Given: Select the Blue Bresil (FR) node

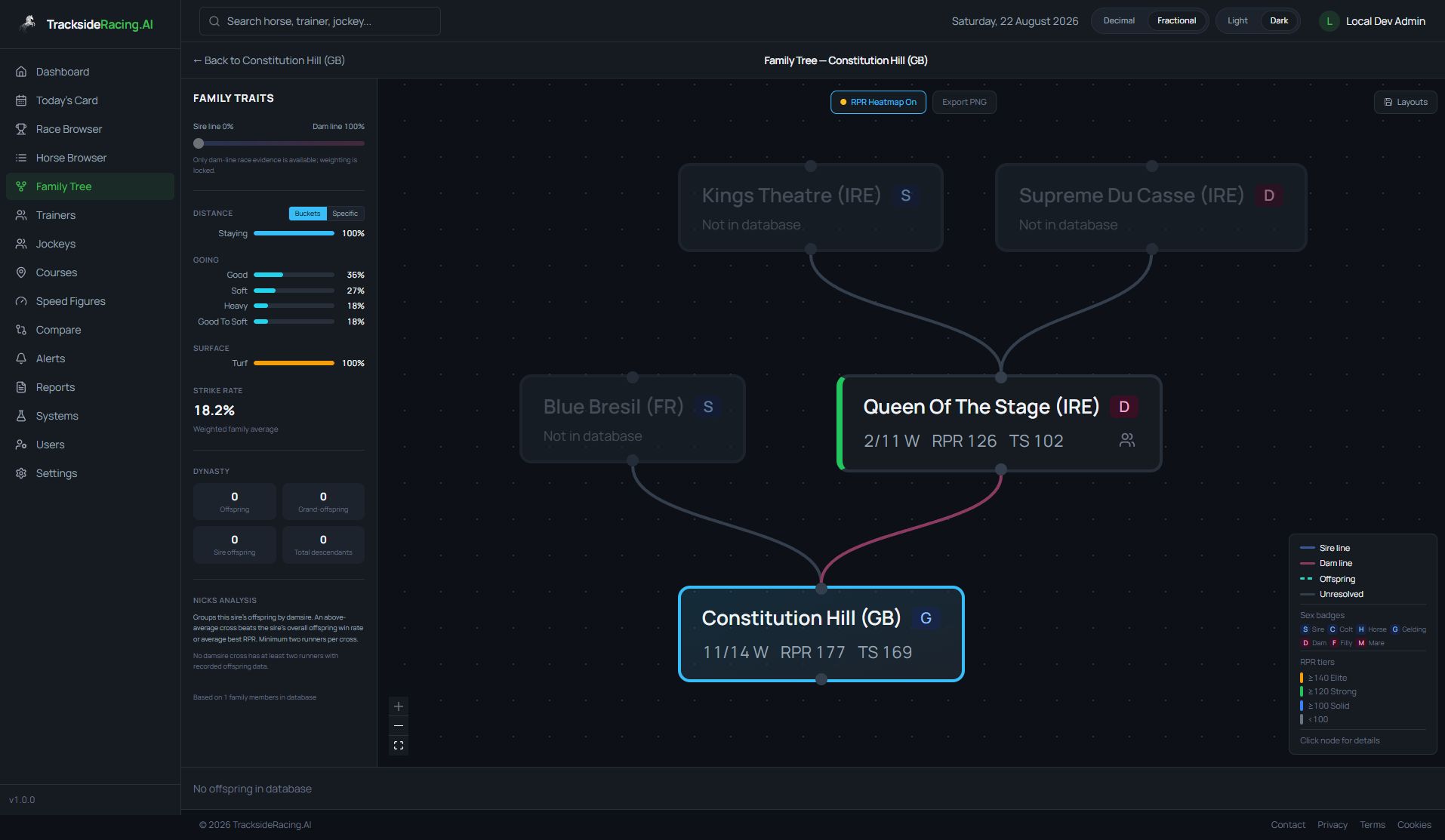Looking at the screenshot, I should pyautogui.click(x=633, y=419).
